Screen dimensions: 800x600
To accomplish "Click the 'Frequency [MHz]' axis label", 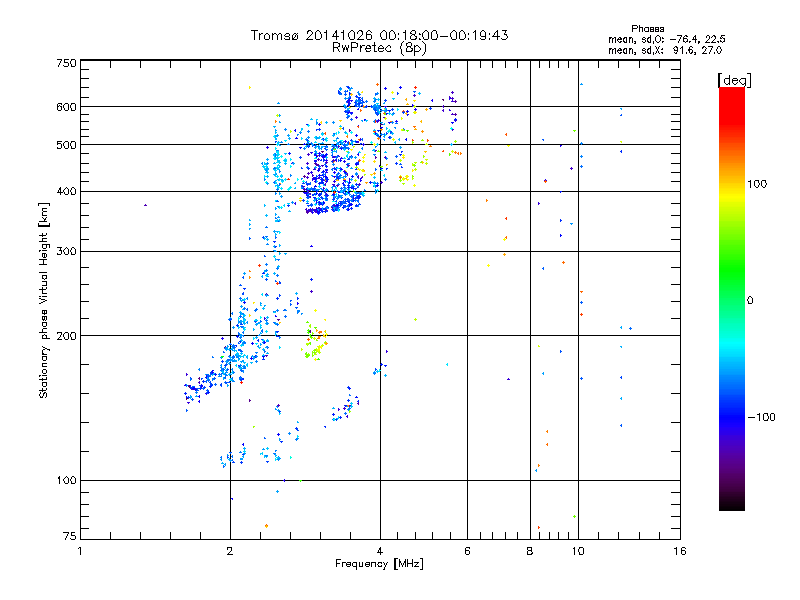I will coord(379,564).
